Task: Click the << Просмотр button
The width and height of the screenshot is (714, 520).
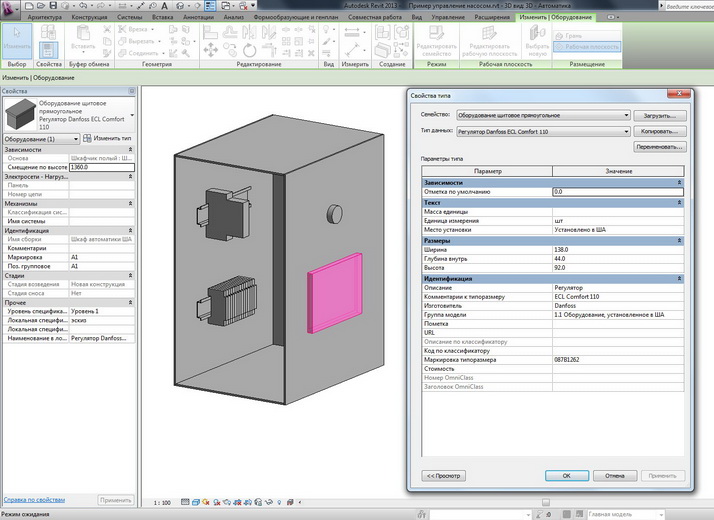Action: pyautogui.click(x=444, y=476)
